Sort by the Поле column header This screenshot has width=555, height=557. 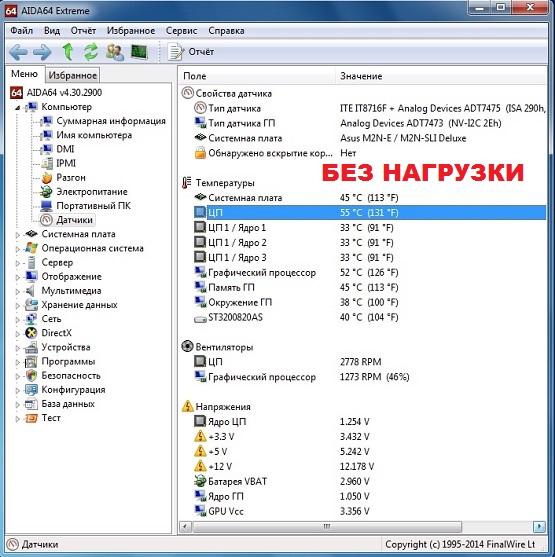coord(257,76)
